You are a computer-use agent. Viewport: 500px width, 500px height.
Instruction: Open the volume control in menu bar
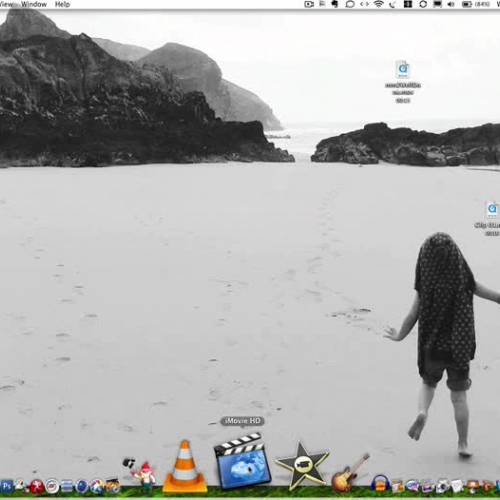coord(451,4)
